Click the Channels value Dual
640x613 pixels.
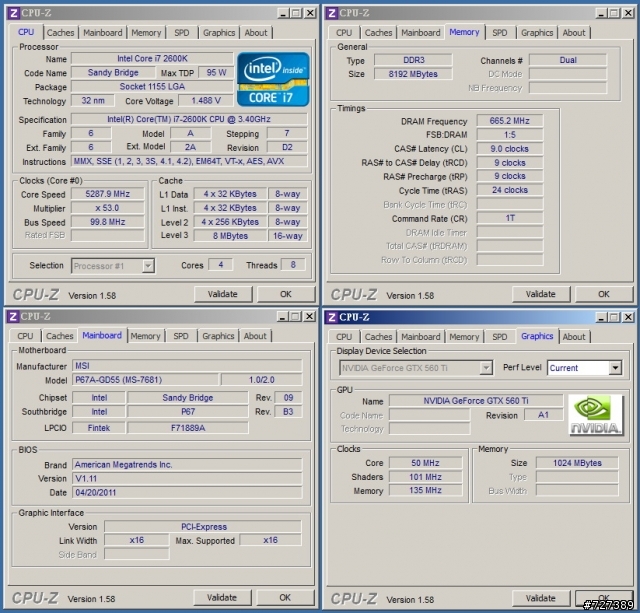coord(568,60)
